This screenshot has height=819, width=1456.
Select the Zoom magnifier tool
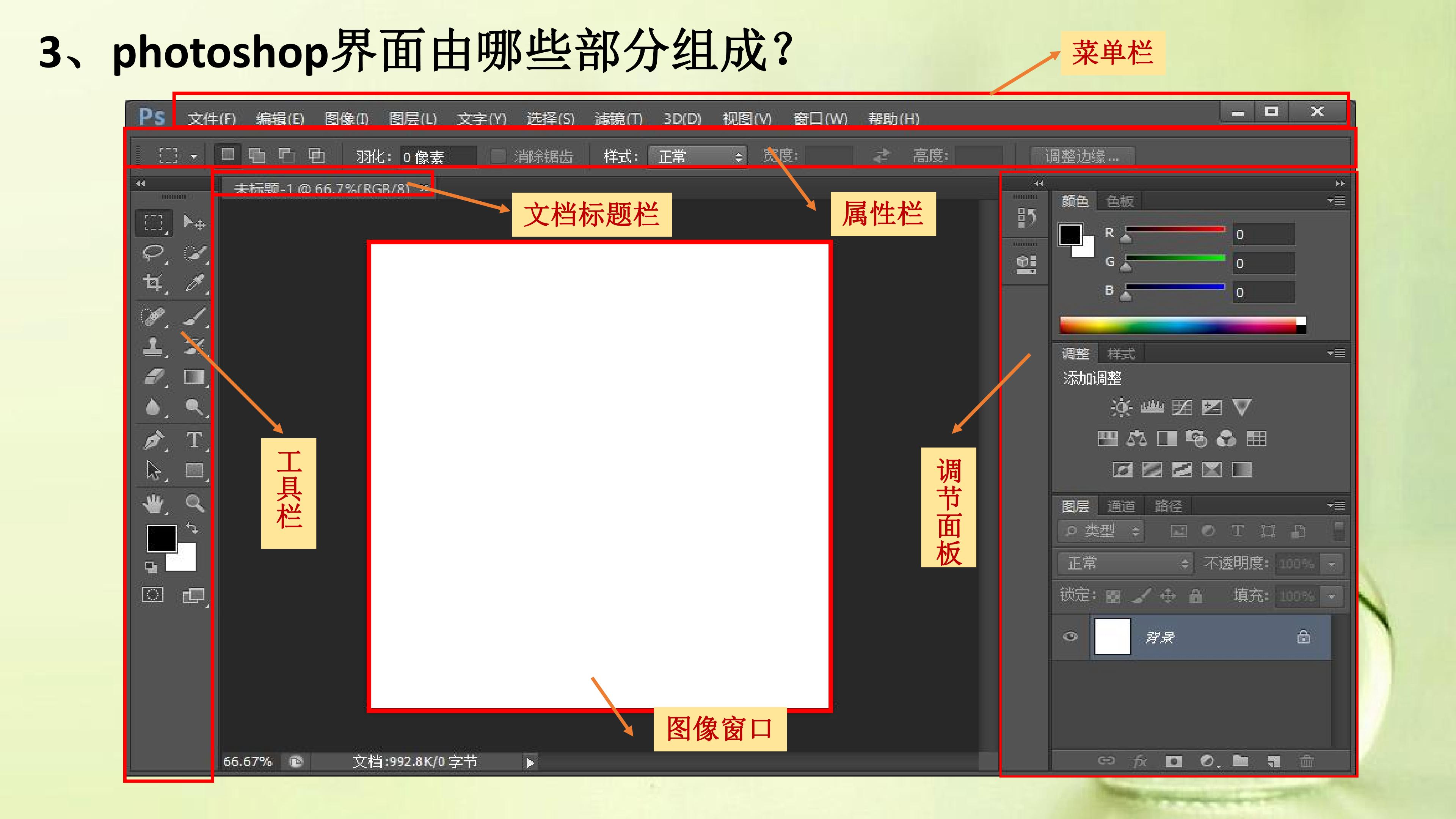(x=195, y=503)
